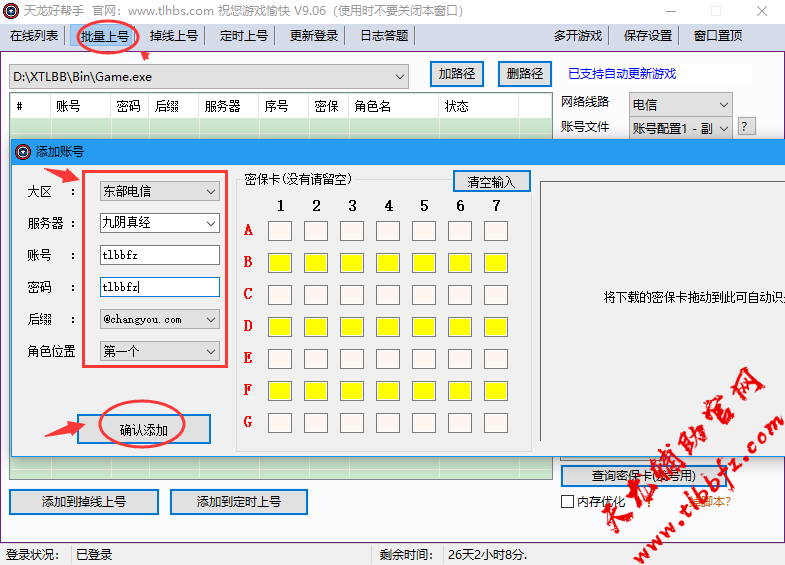The width and height of the screenshot is (785, 565).
Task: Click yellow security card cell D7
Action: [x=496, y=327]
